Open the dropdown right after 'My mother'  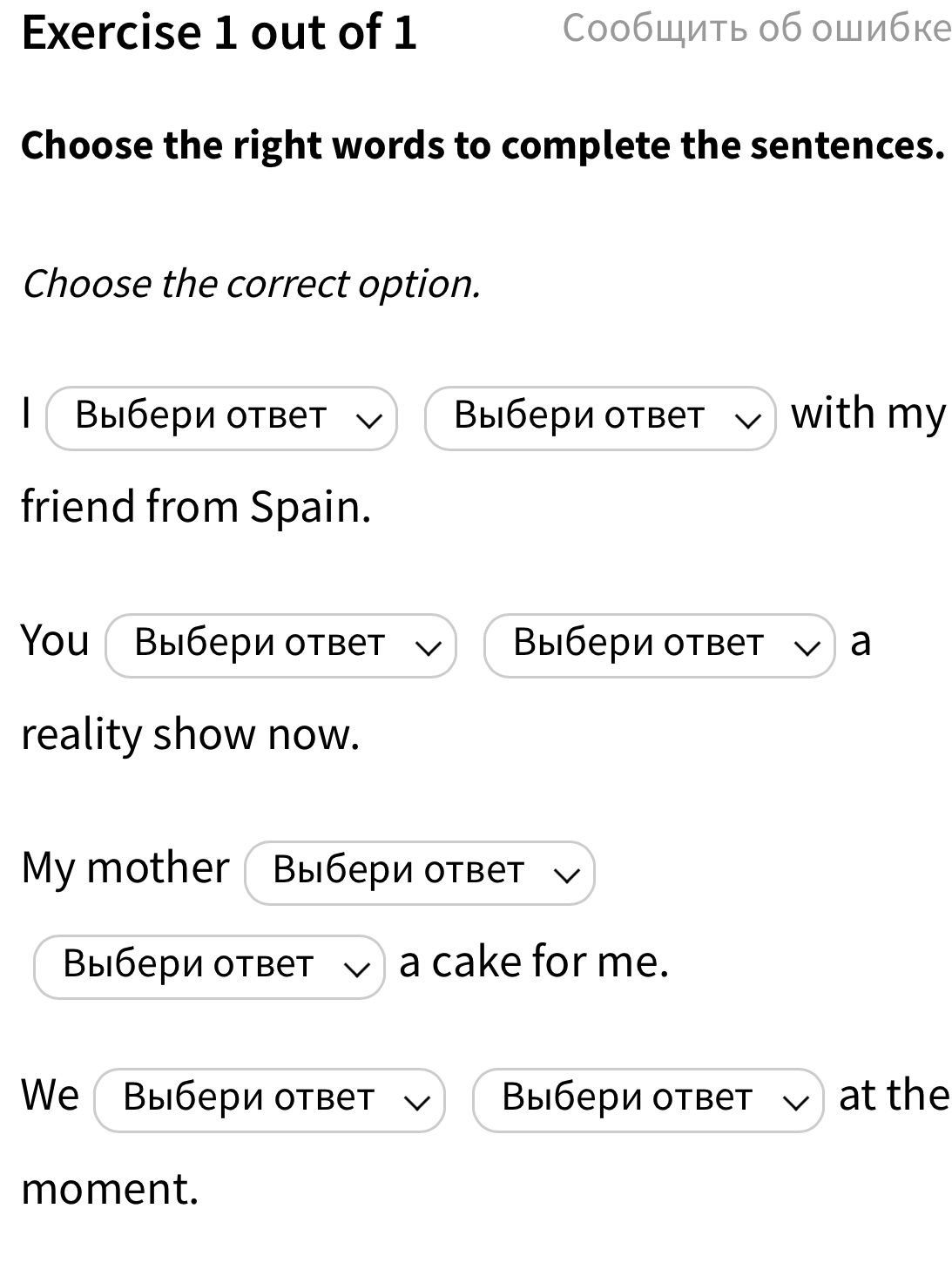(419, 873)
